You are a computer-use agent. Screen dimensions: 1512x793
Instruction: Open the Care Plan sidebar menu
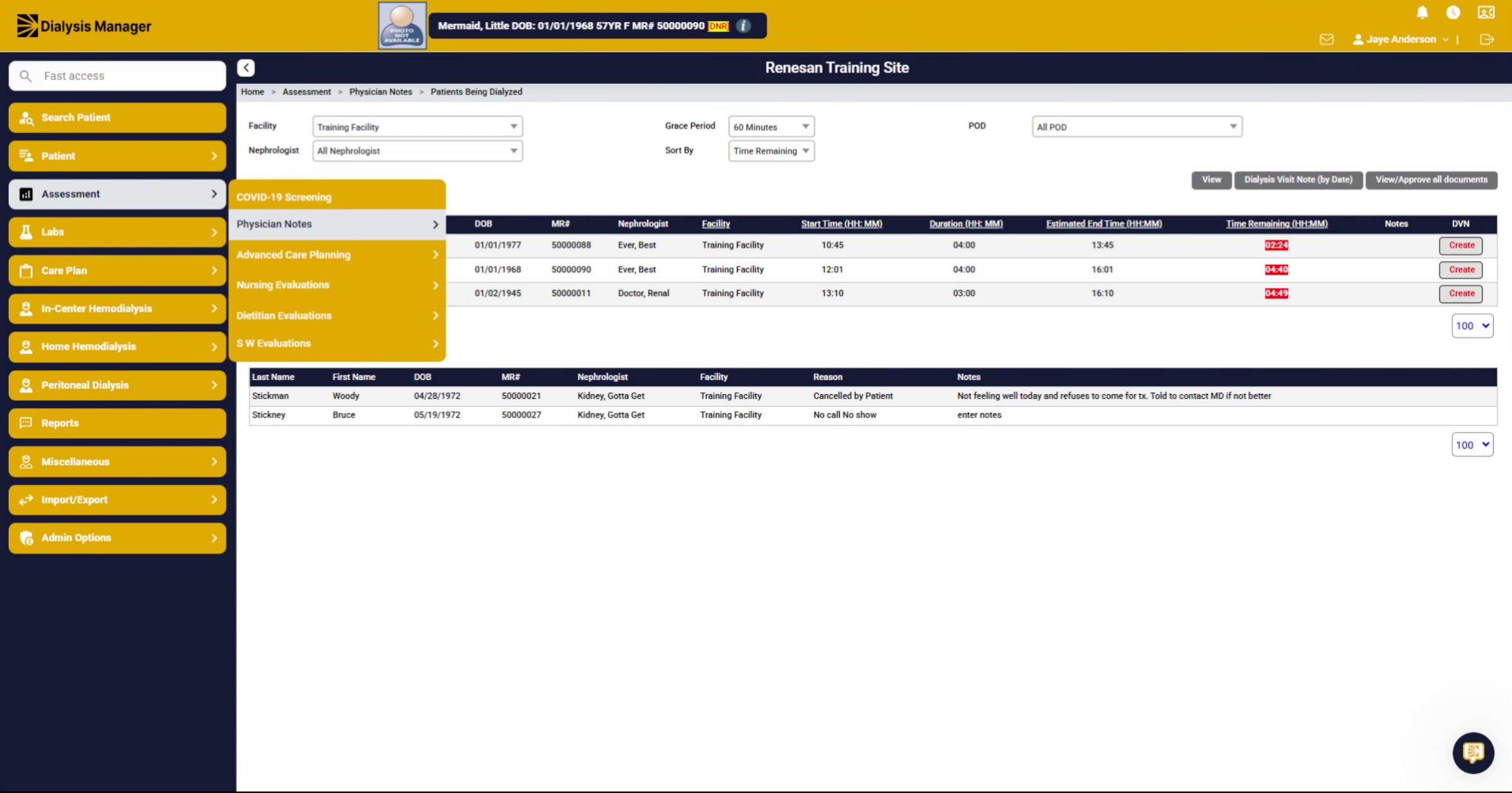point(117,270)
